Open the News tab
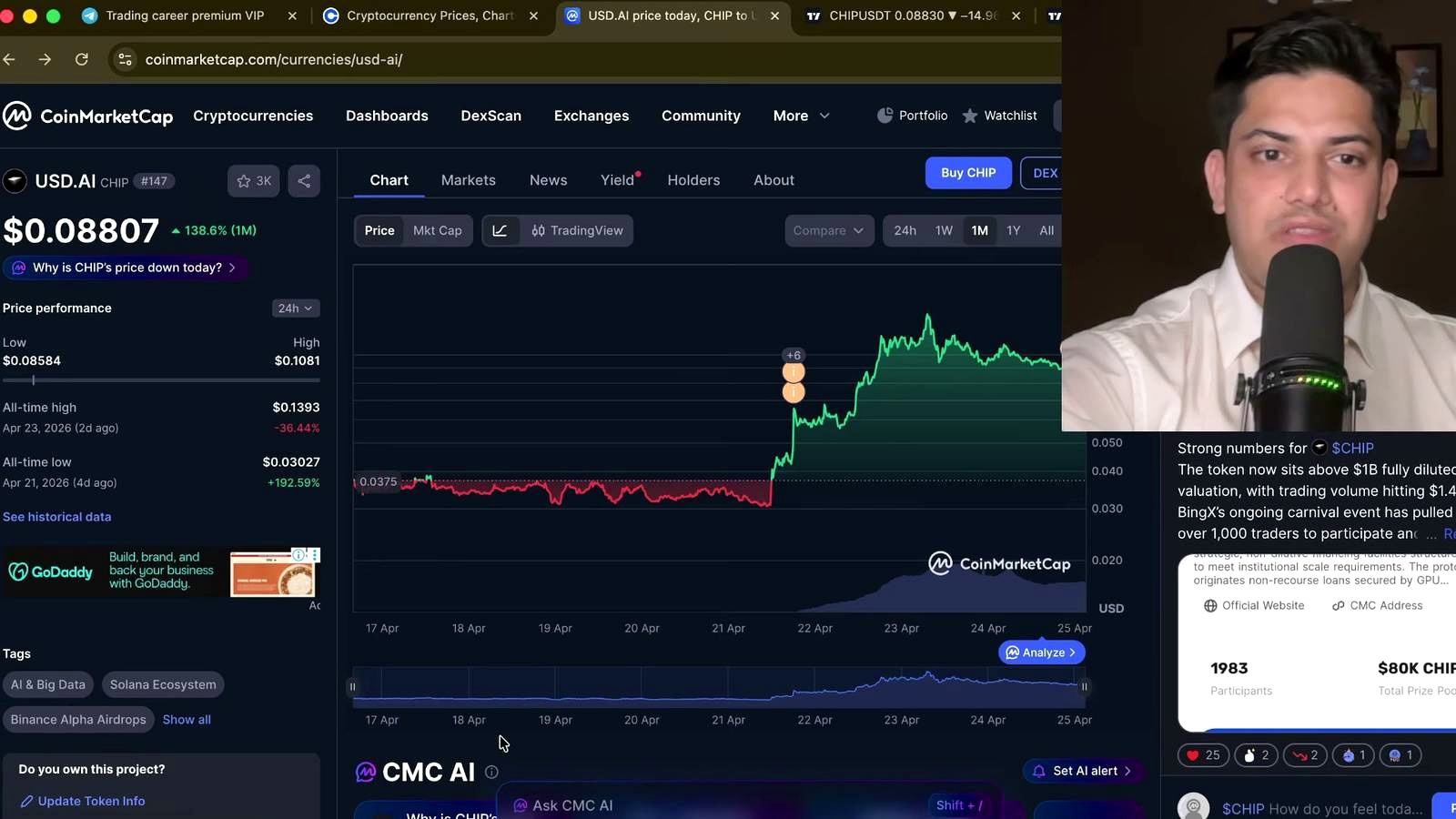Screen dimensions: 1456x819 point(549,180)
